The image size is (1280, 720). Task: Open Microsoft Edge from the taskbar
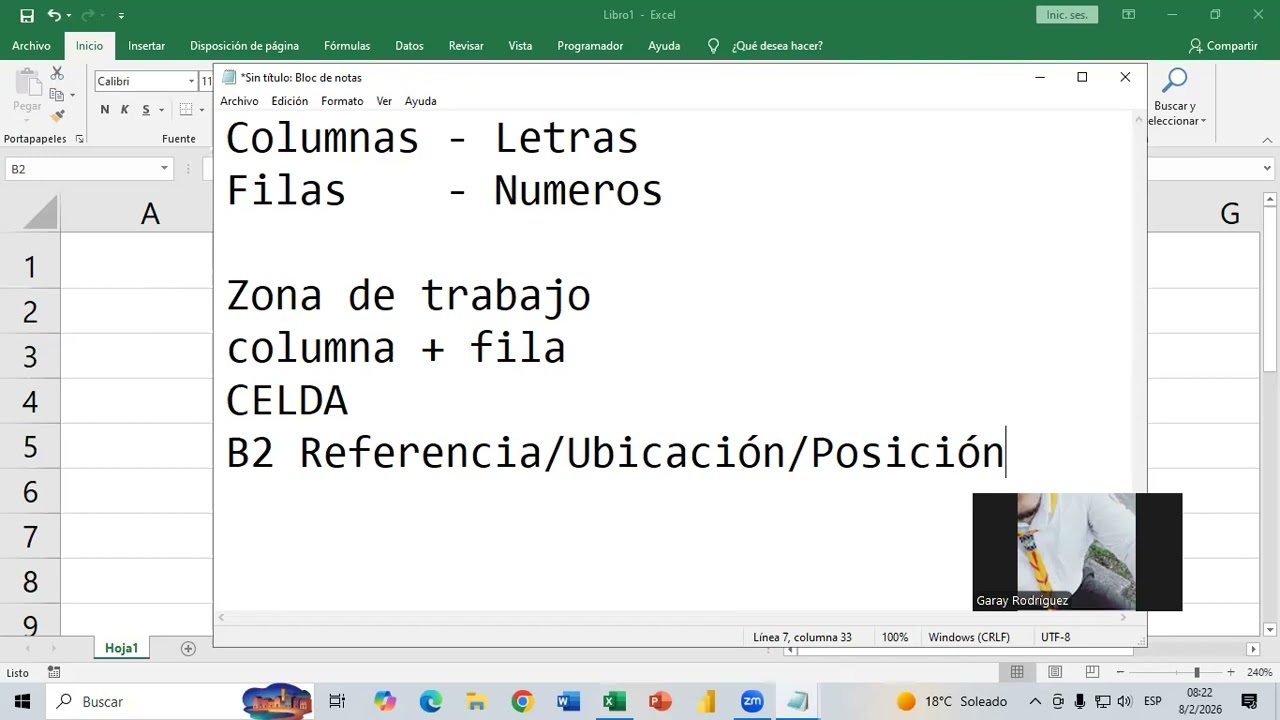coord(430,701)
